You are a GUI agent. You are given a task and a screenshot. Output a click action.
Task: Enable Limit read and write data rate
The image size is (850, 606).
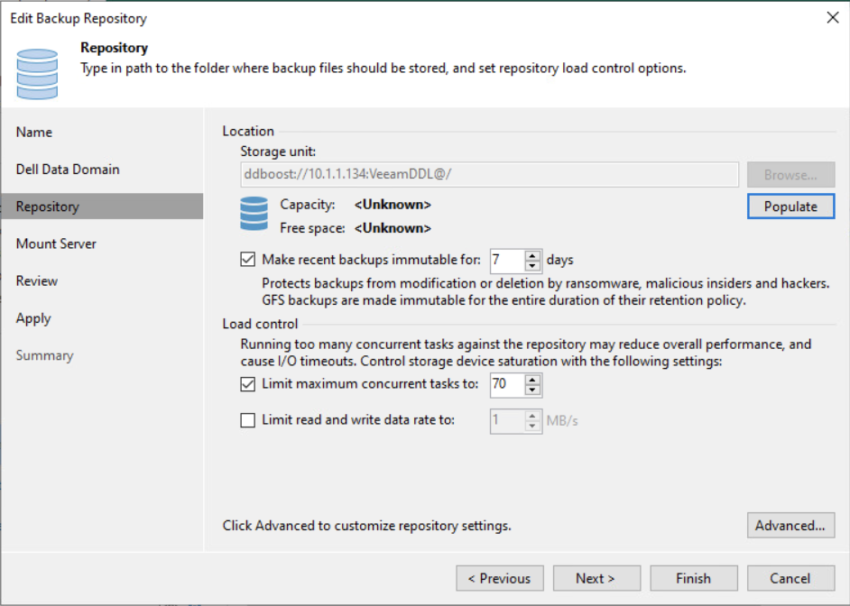[x=247, y=420]
